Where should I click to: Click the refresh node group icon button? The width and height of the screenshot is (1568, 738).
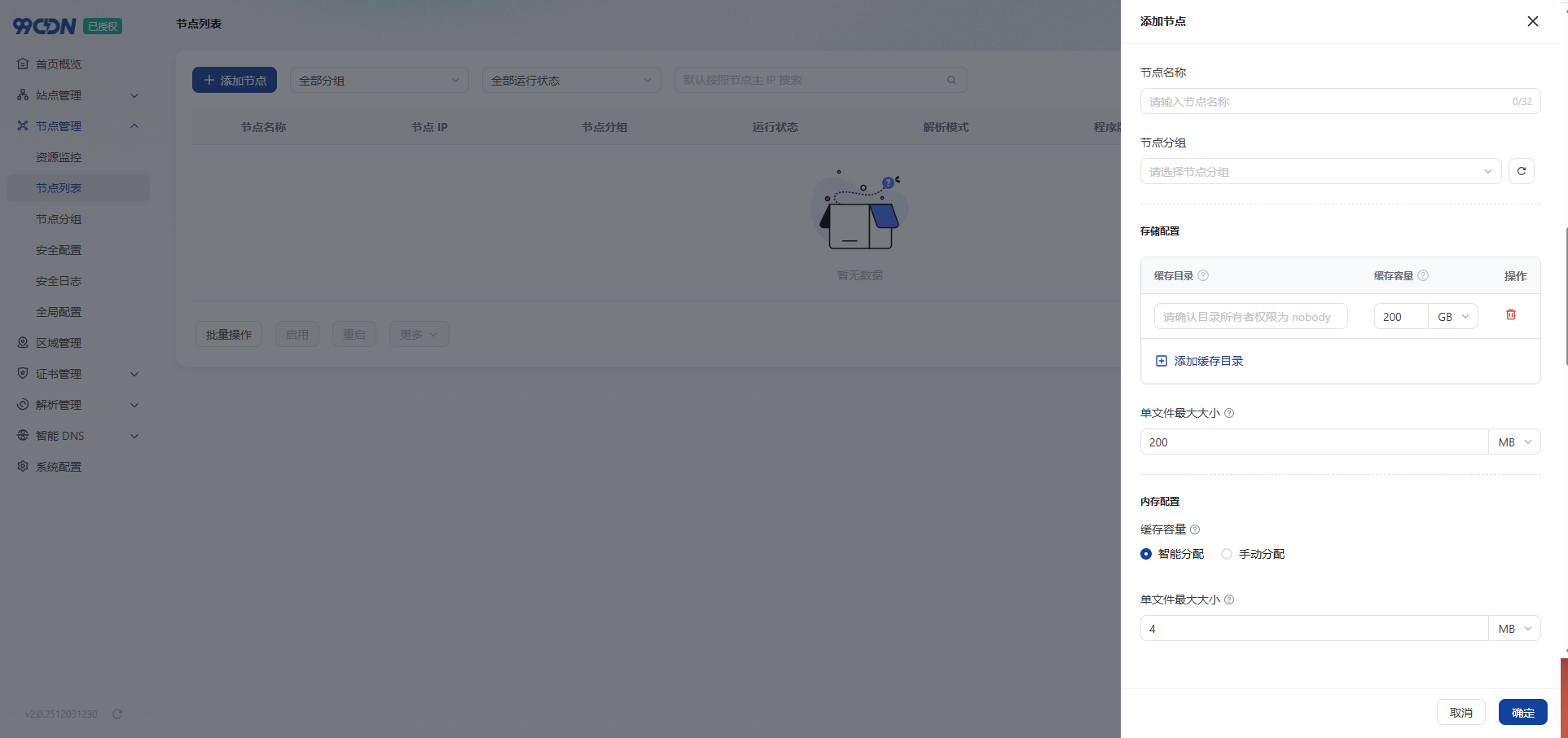pyautogui.click(x=1521, y=171)
